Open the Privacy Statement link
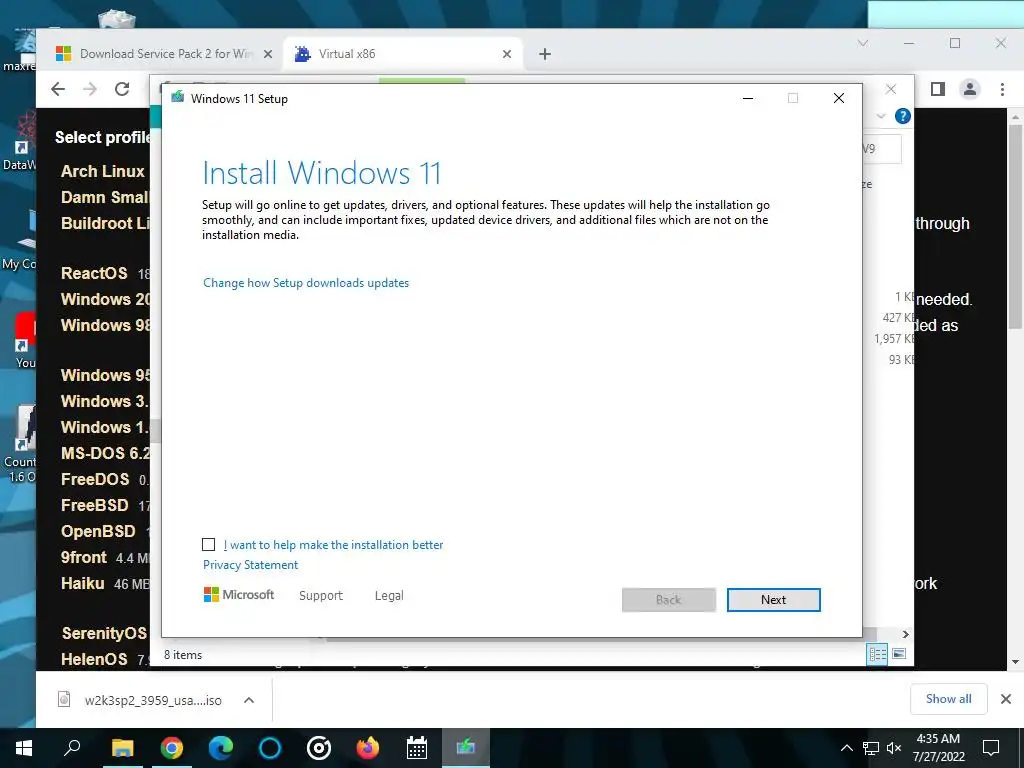Image resolution: width=1024 pixels, height=768 pixels. point(250,565)
